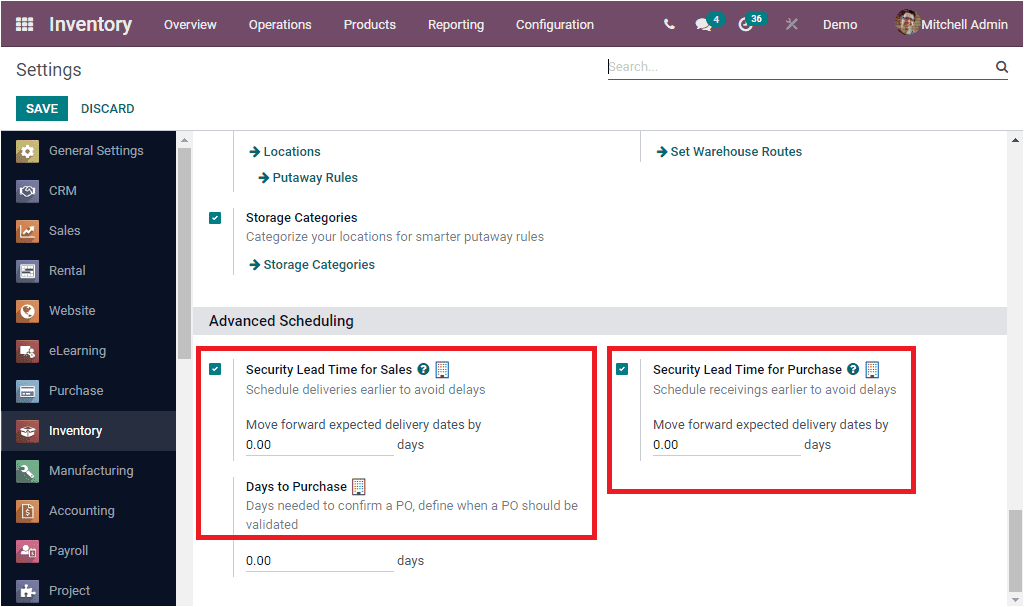
Task: Uncheck Security Lead Time for Sales
Action: pyautogui.click(x=216, y=369)
